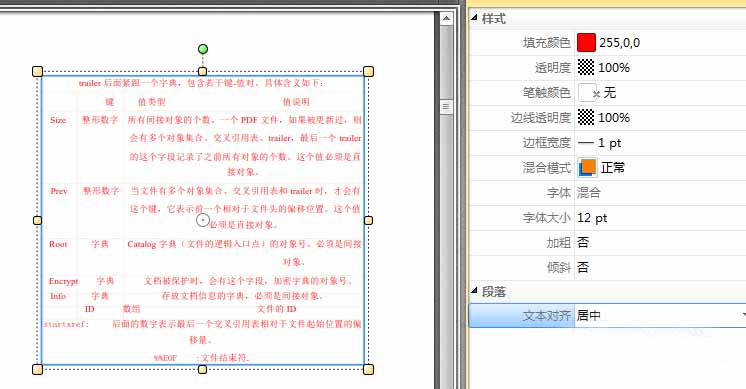The height and width of the screenshot is (389, 746).
Task: Click the blend mode orange icon
Action: pyautogui.click(x=588, y=167)
